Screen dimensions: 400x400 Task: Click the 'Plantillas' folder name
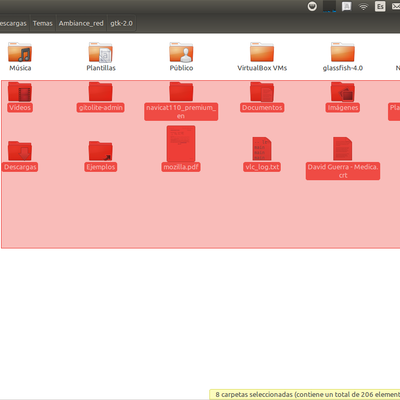pos(101,68)
